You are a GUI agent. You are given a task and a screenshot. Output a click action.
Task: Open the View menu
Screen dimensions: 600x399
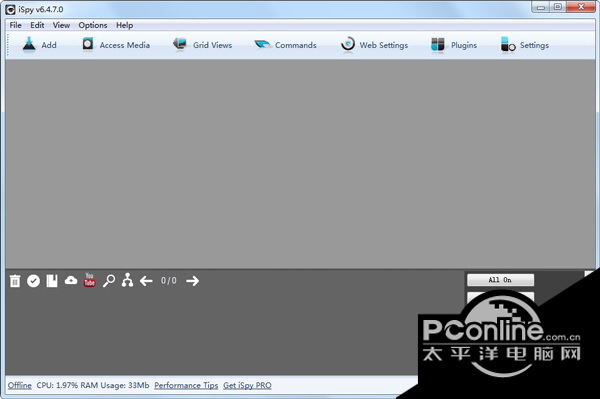coord(61,25)
